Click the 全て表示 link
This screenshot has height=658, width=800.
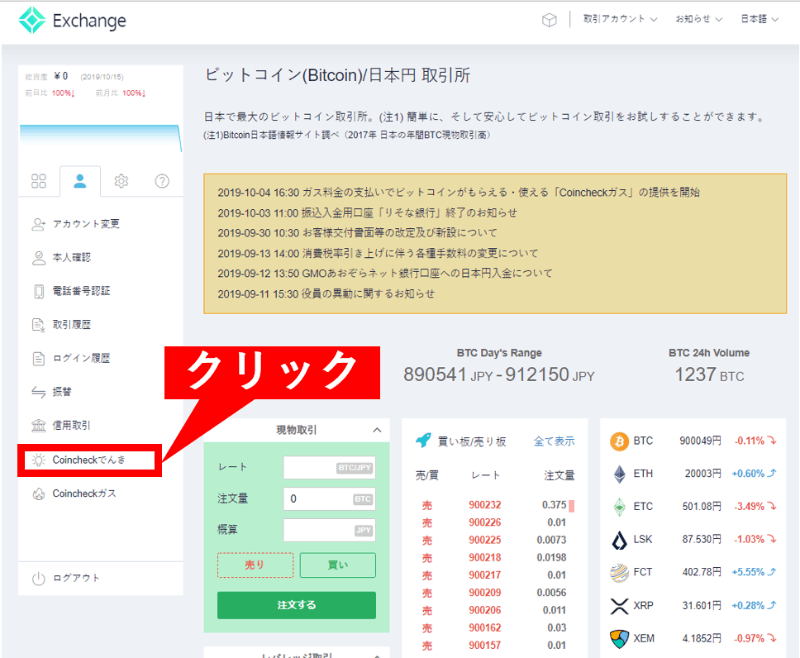click(554, 441)
